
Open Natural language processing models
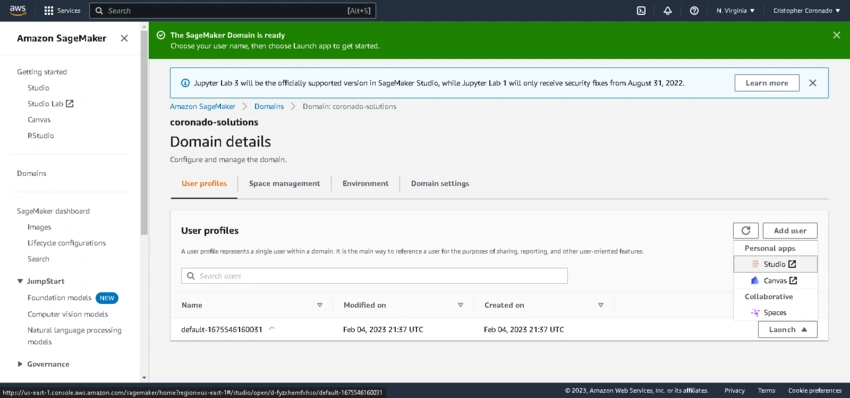74,336
